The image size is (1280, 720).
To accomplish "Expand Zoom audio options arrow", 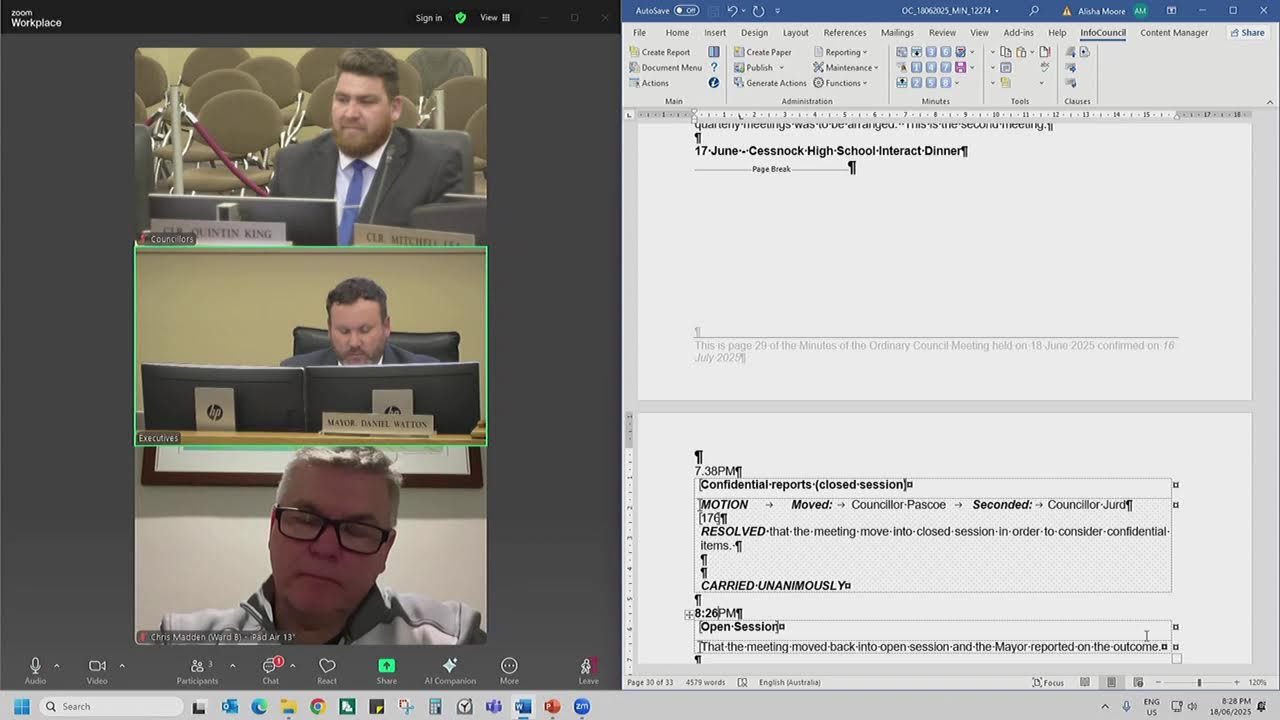I will point(56,665).
